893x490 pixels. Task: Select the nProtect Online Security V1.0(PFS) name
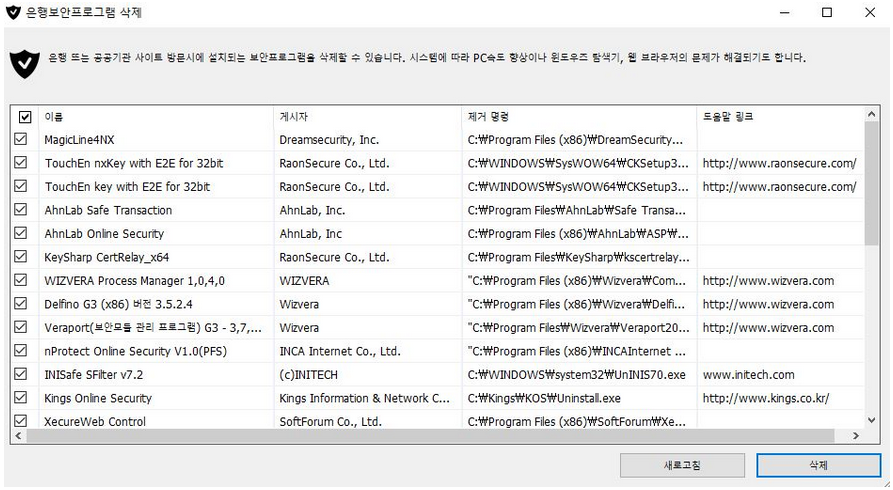point(136,352)
